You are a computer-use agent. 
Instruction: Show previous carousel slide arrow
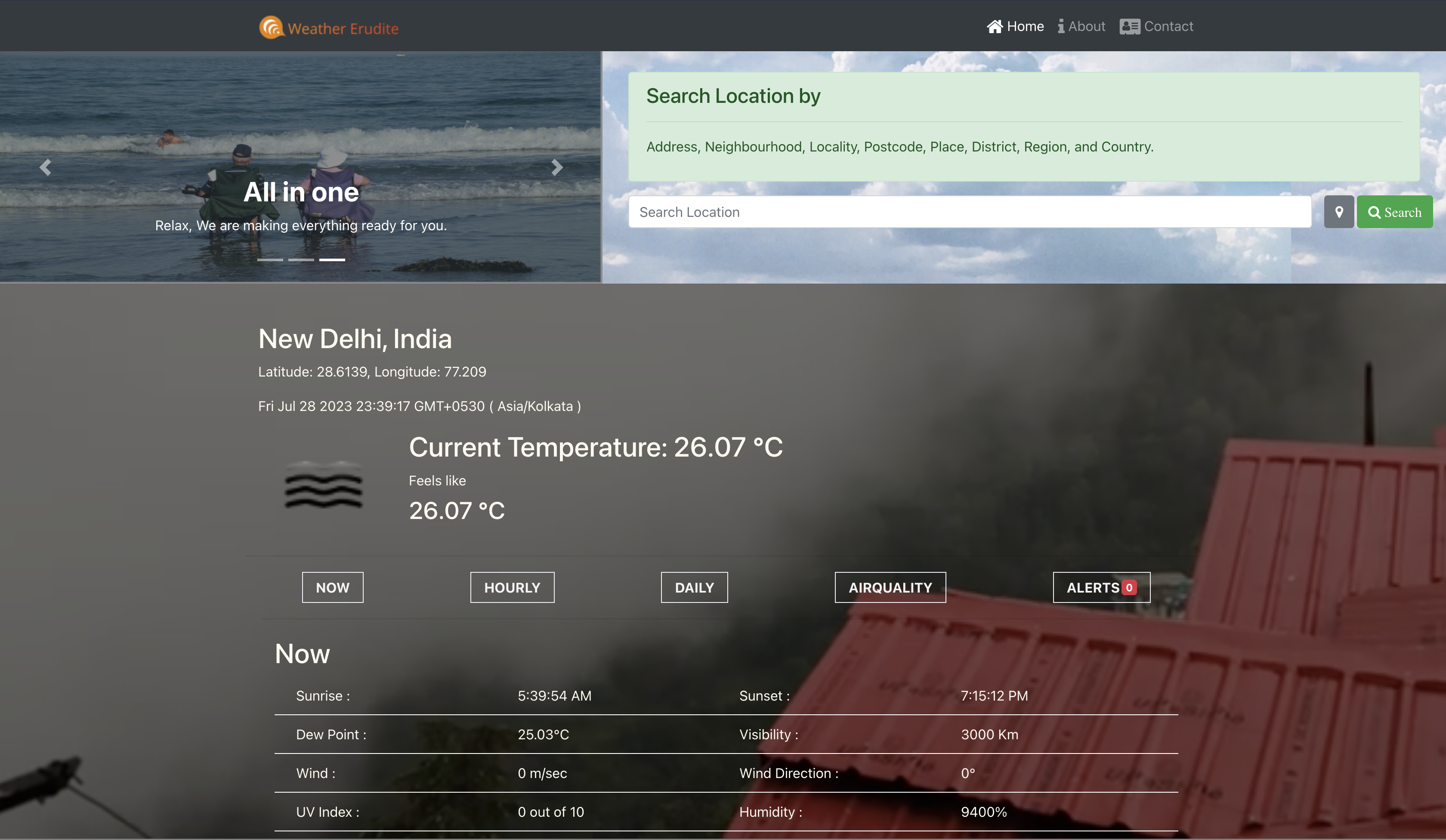tap(45, 167)
